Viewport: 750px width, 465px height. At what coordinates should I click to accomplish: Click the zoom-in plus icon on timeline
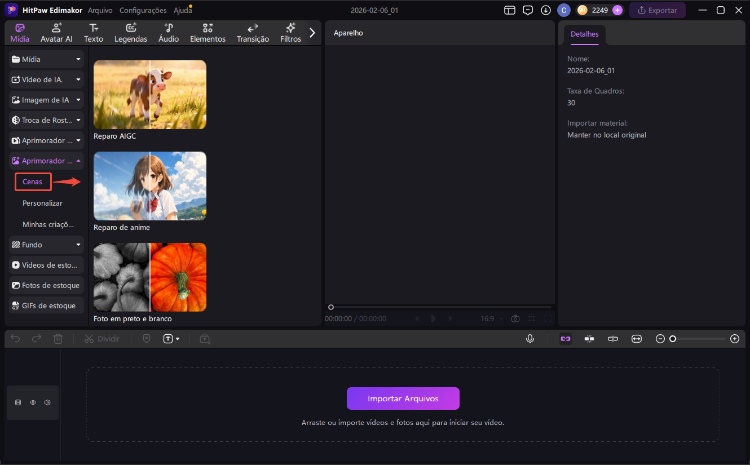pyautogui.click(x=735, y=339)
